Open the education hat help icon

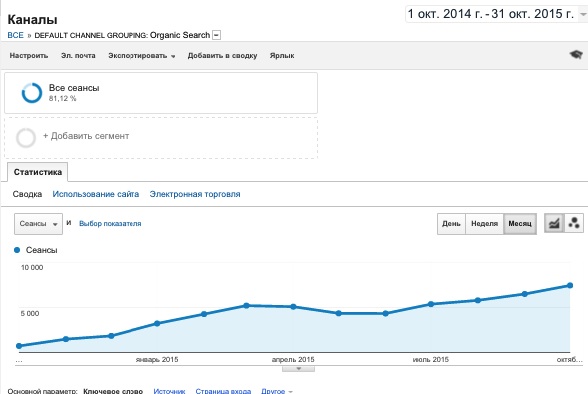pos(576,55)
